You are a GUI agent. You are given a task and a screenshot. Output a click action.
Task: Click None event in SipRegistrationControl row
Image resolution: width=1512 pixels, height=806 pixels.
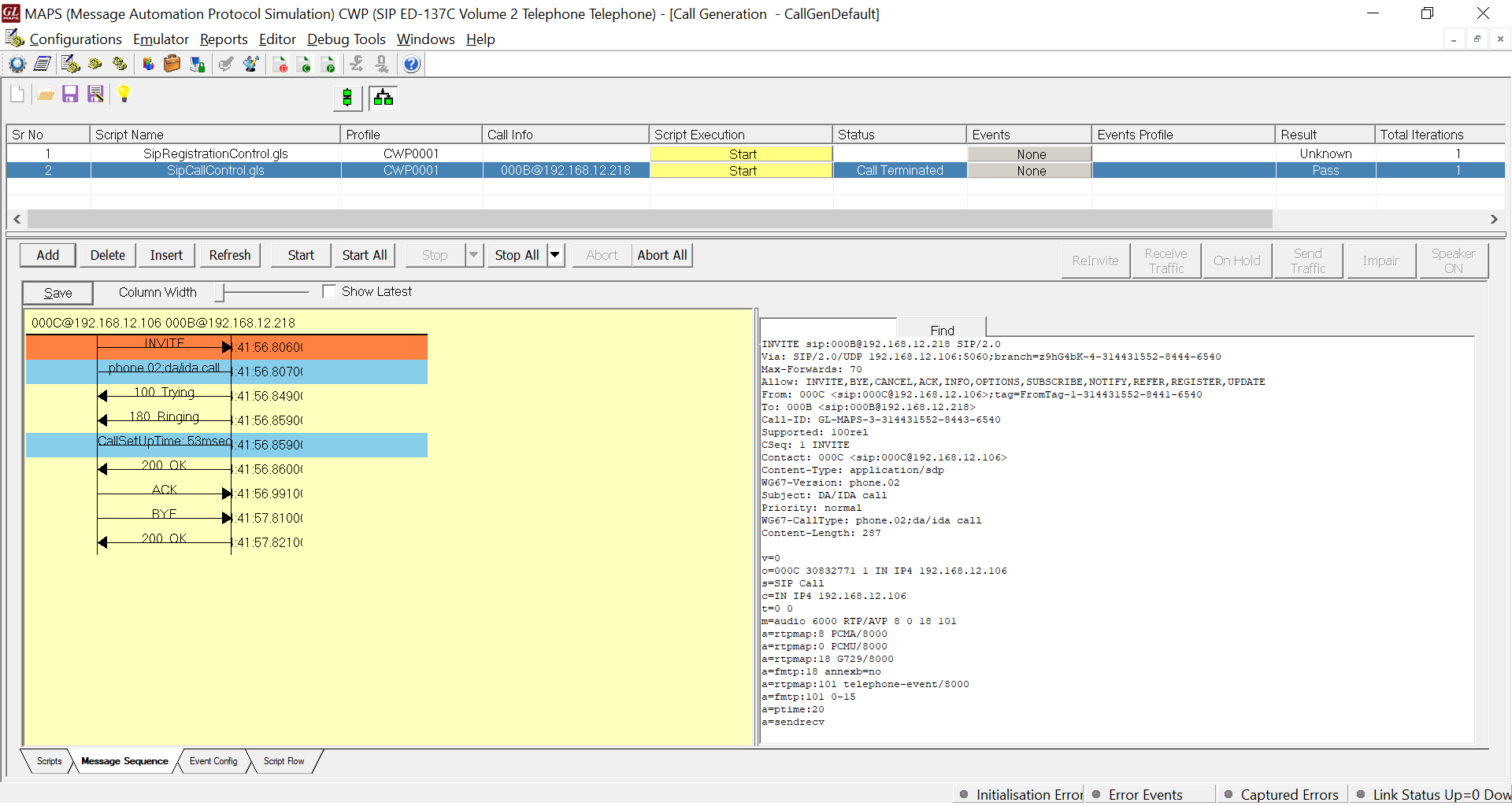point(1030,154)
